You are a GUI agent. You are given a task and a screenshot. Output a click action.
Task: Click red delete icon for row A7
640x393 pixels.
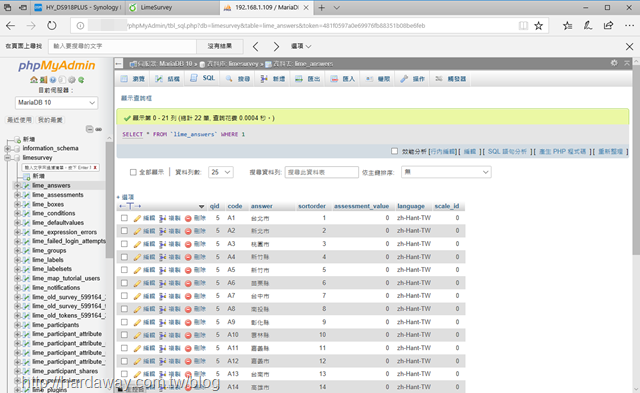(x=188, y=296)
